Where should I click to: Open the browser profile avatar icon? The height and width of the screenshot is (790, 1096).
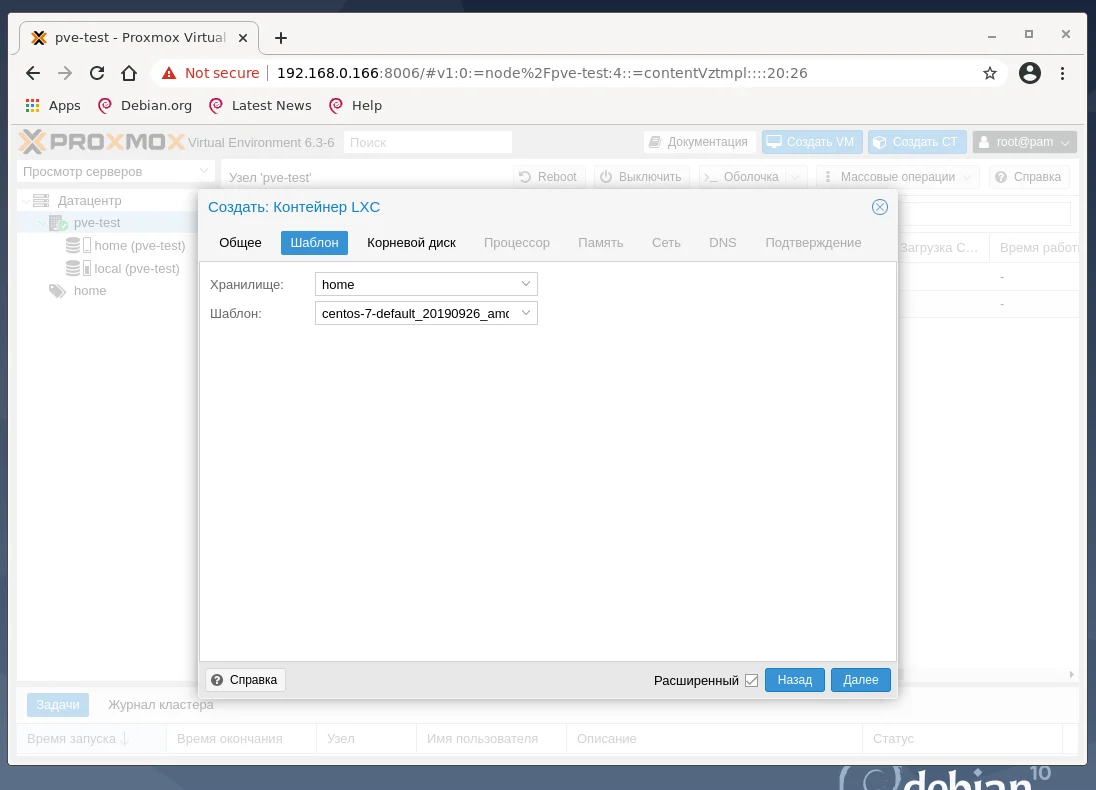[1029, 73]
